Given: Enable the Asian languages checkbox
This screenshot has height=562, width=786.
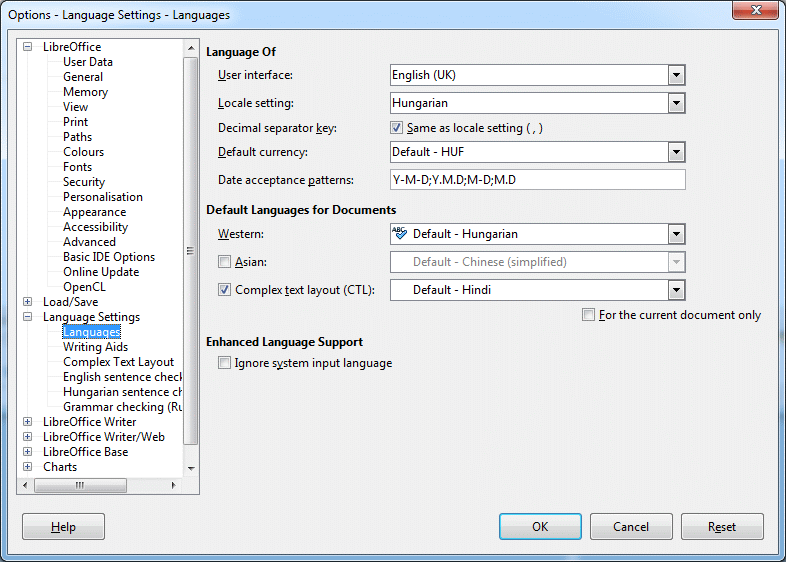Looking at the screenshot, I should click(225, 262).
